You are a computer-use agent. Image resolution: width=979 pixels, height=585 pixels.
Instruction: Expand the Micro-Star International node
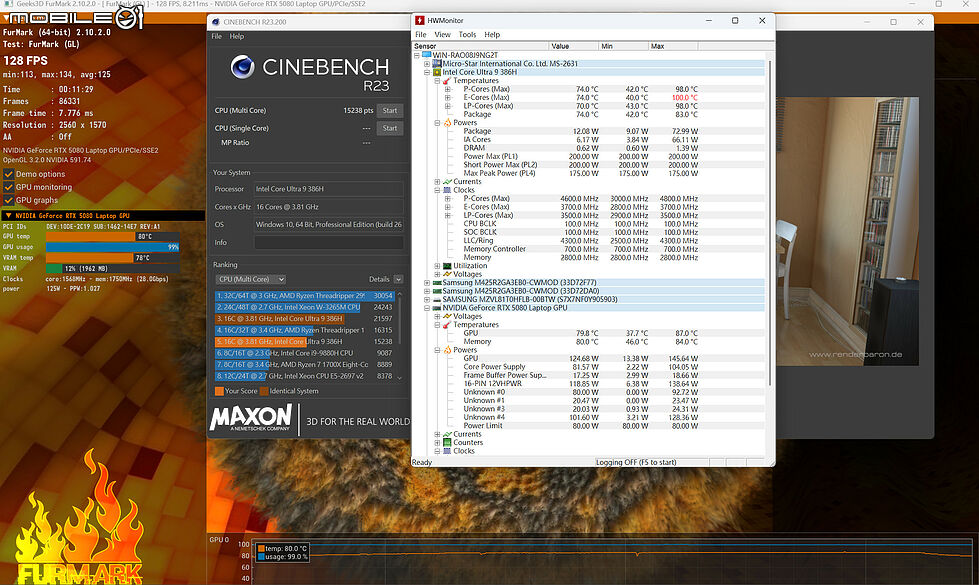point(427,64)
